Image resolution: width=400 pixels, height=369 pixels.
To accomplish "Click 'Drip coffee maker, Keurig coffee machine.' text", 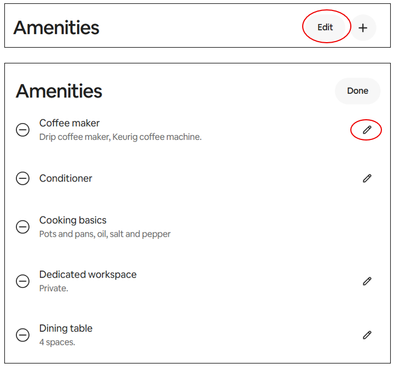I will pos(120,137).
